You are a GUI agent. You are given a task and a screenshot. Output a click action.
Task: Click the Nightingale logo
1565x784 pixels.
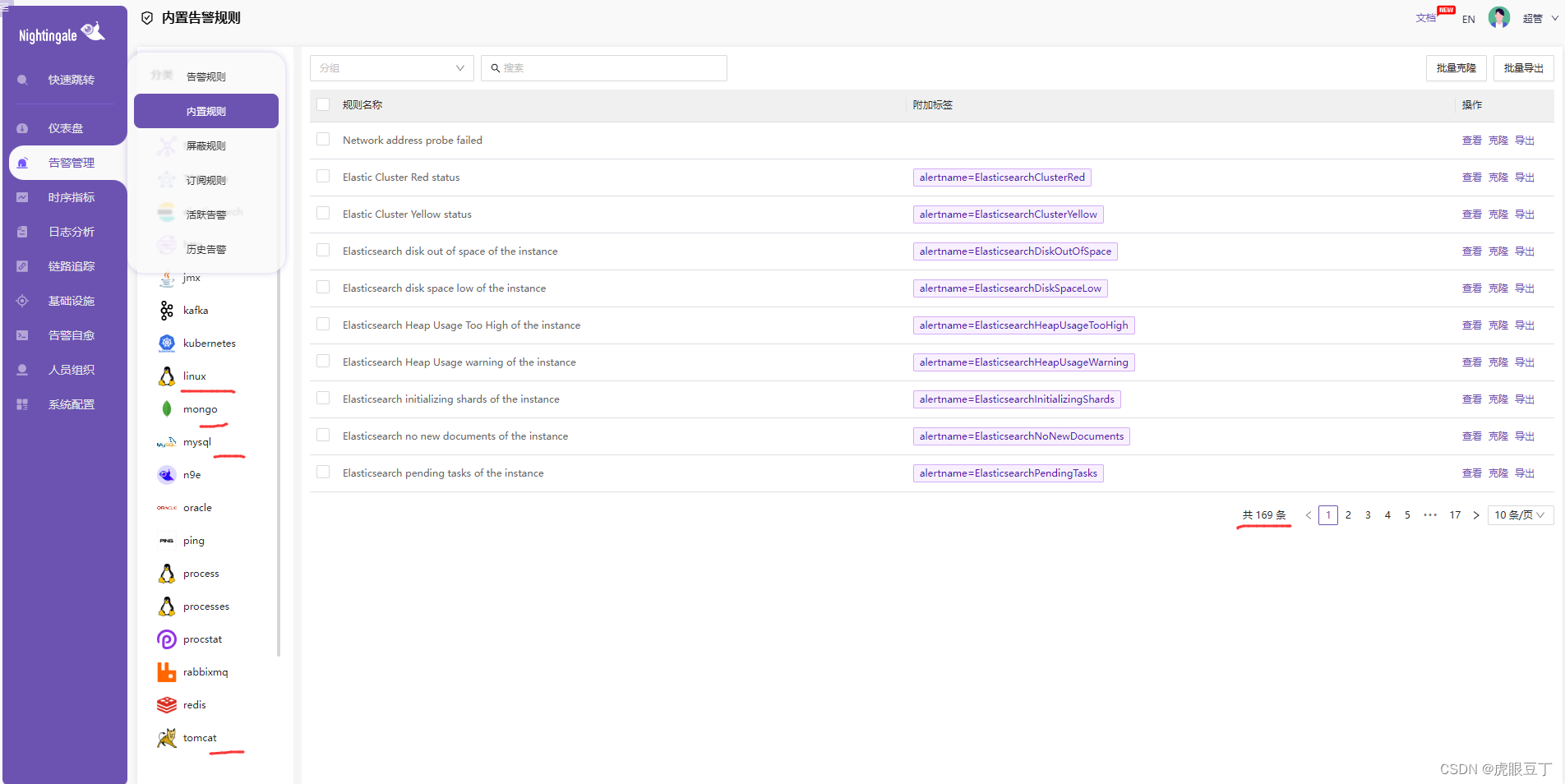click(62, 34)
